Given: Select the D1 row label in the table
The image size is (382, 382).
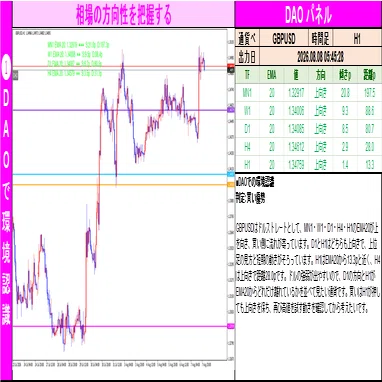Looking at the screenshot, I should tap(247, 129).
